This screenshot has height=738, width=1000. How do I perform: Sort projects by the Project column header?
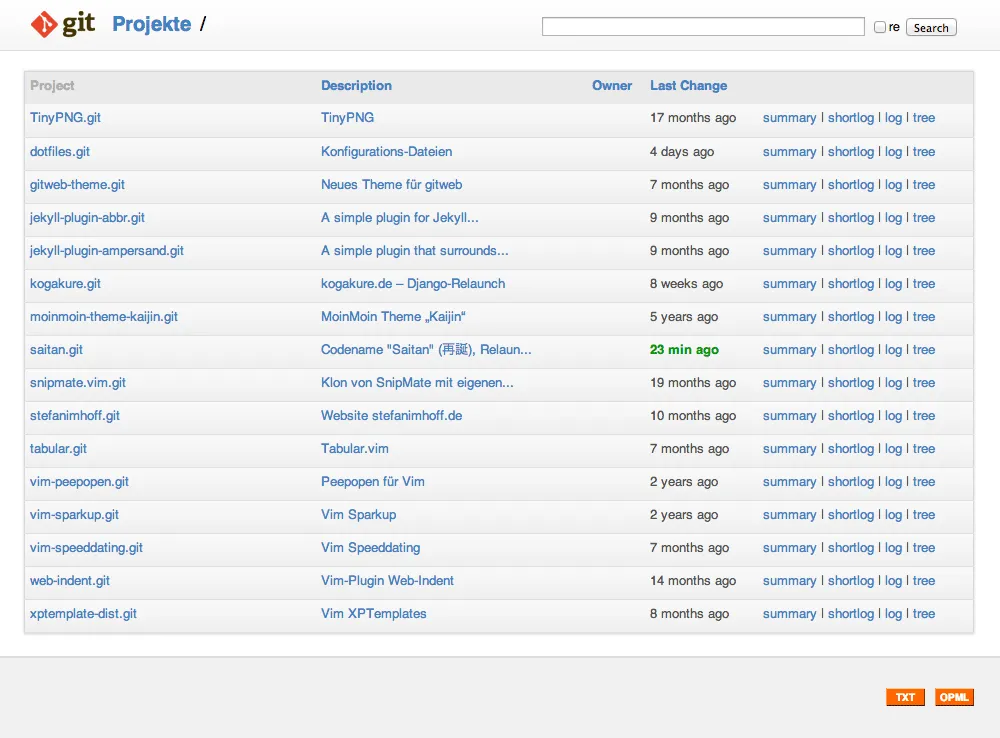[x=52, y=85]
